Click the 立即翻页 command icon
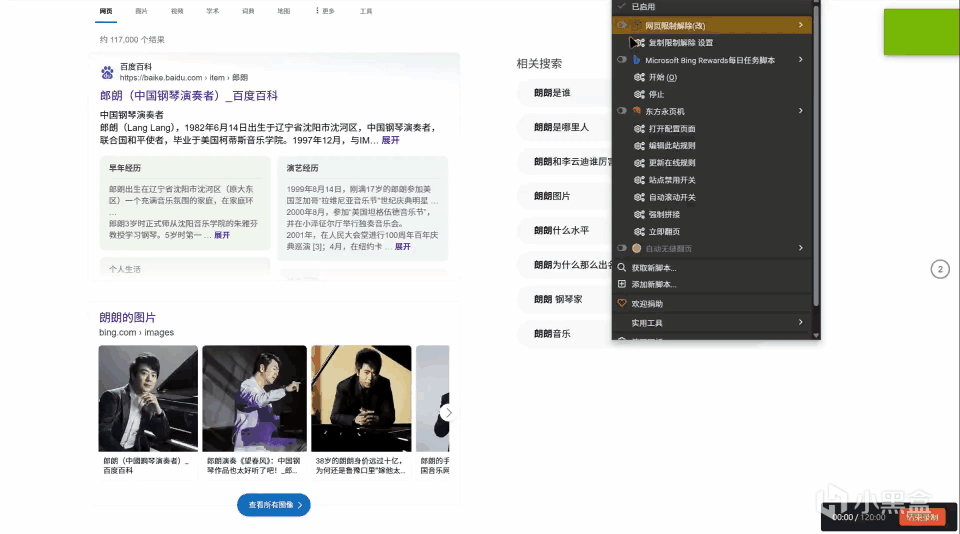The width and height of the screenshot is (960, 534). click(639, 231)
